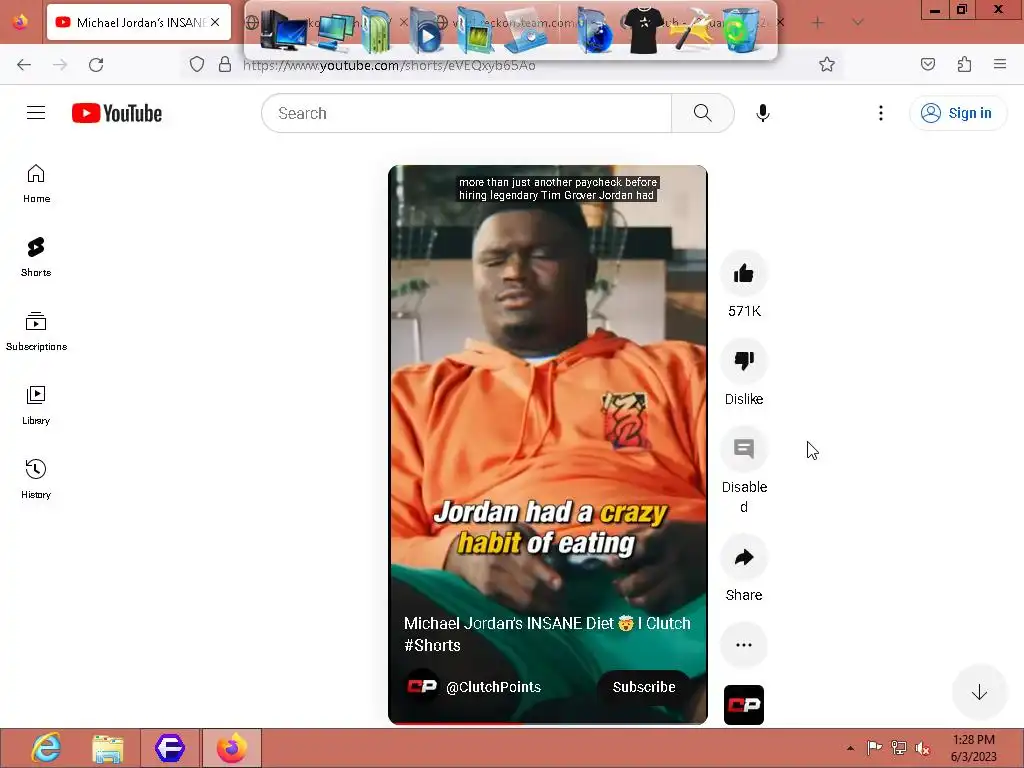Open Library in sidebar
This screenshot has height=768, width=1024.
[36, 405]
